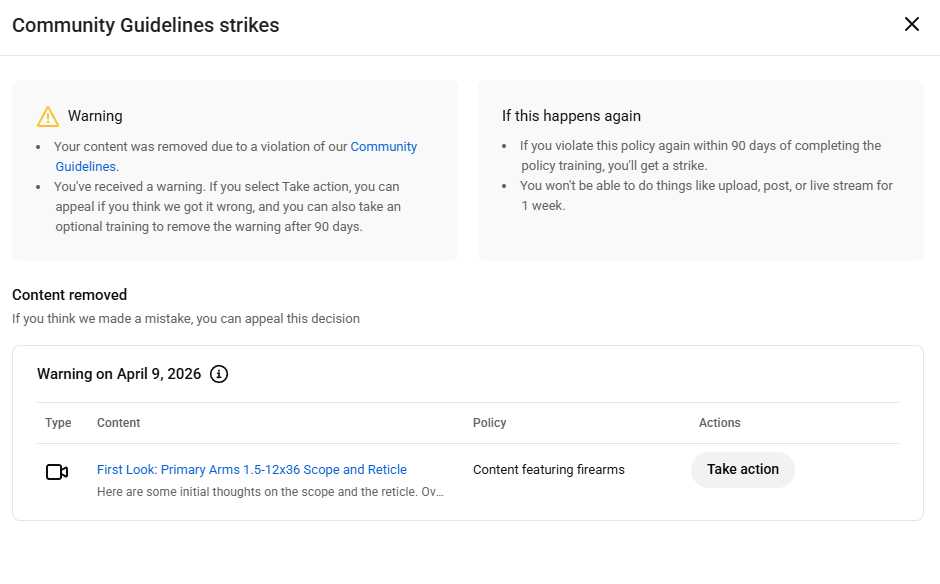Click the Policy column header
Screen dimensions: 940x584
coord(489,423)
